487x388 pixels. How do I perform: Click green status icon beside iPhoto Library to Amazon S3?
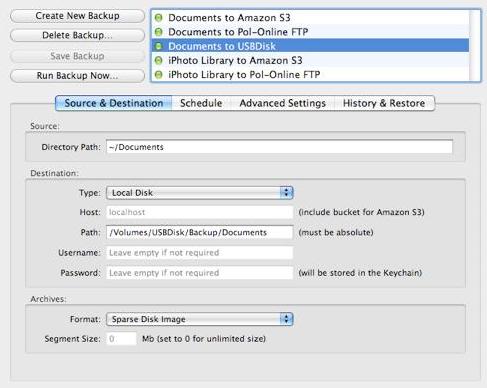(159, 60)
